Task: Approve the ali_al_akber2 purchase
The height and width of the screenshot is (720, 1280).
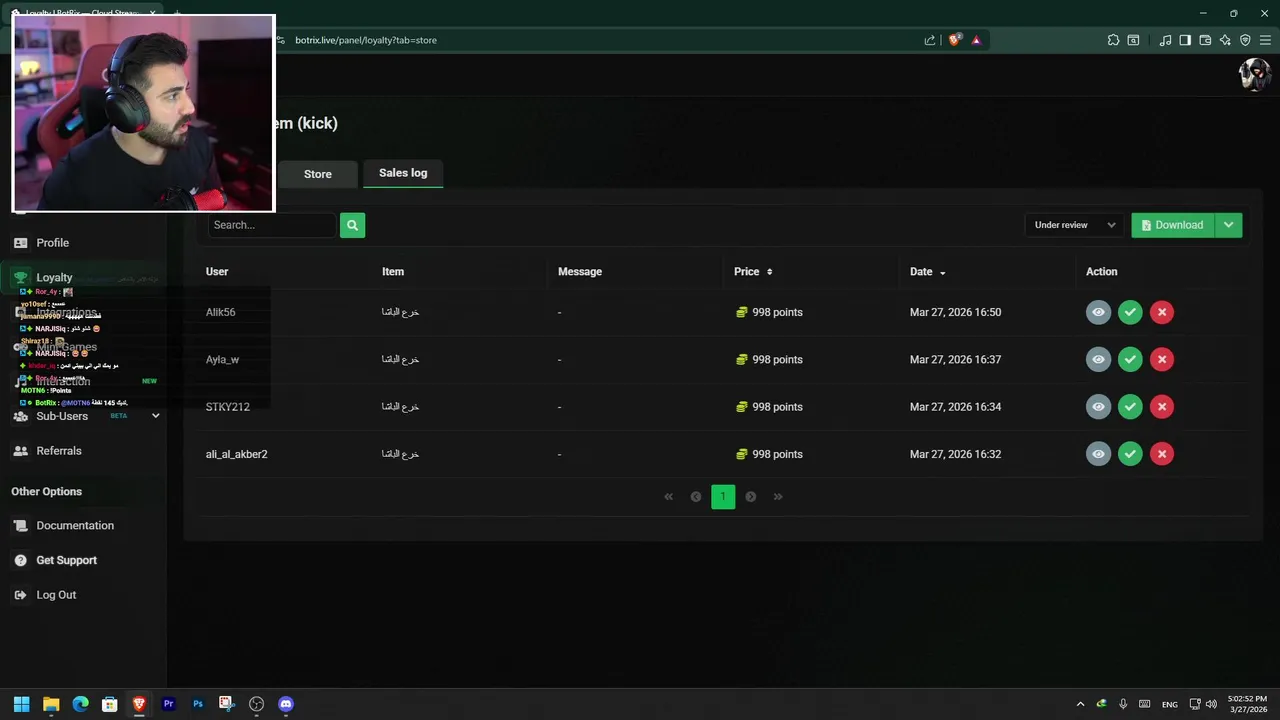Action: [x=1130, y=454]
